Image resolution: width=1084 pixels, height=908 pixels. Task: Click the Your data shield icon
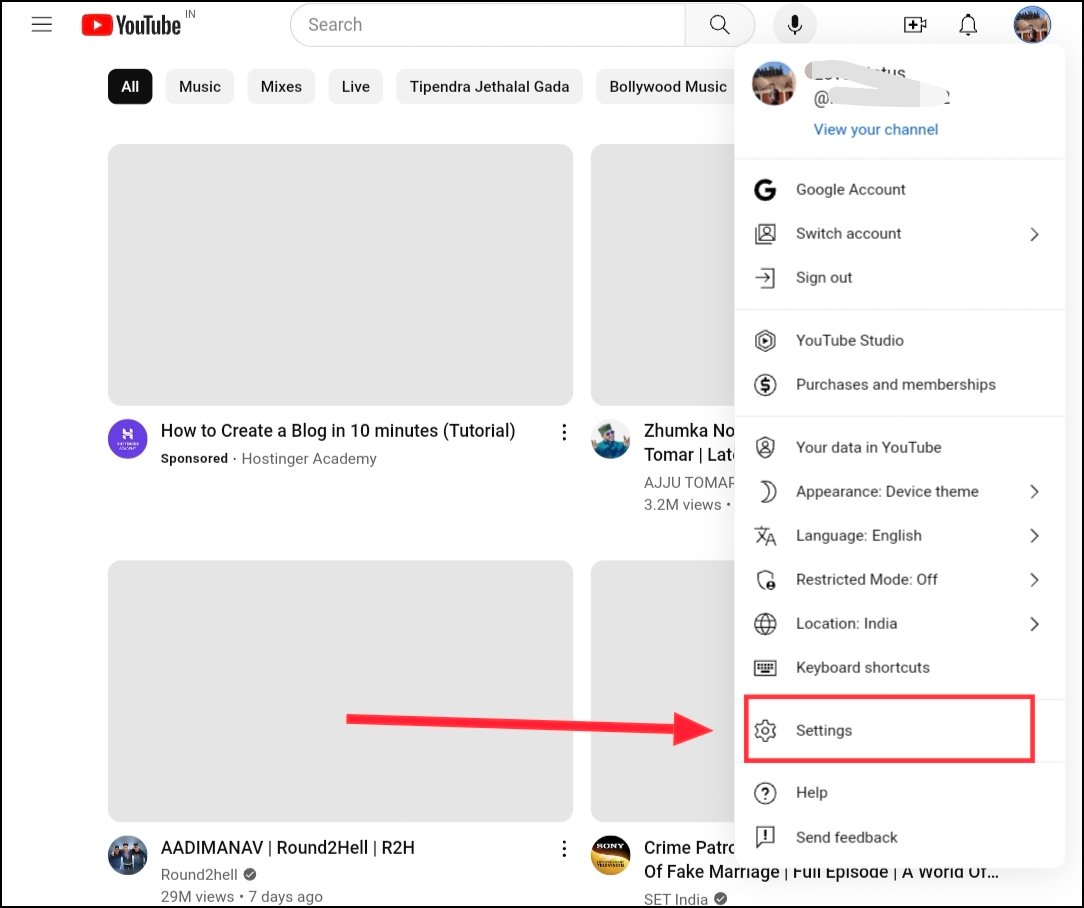click(x=765, y=447)
